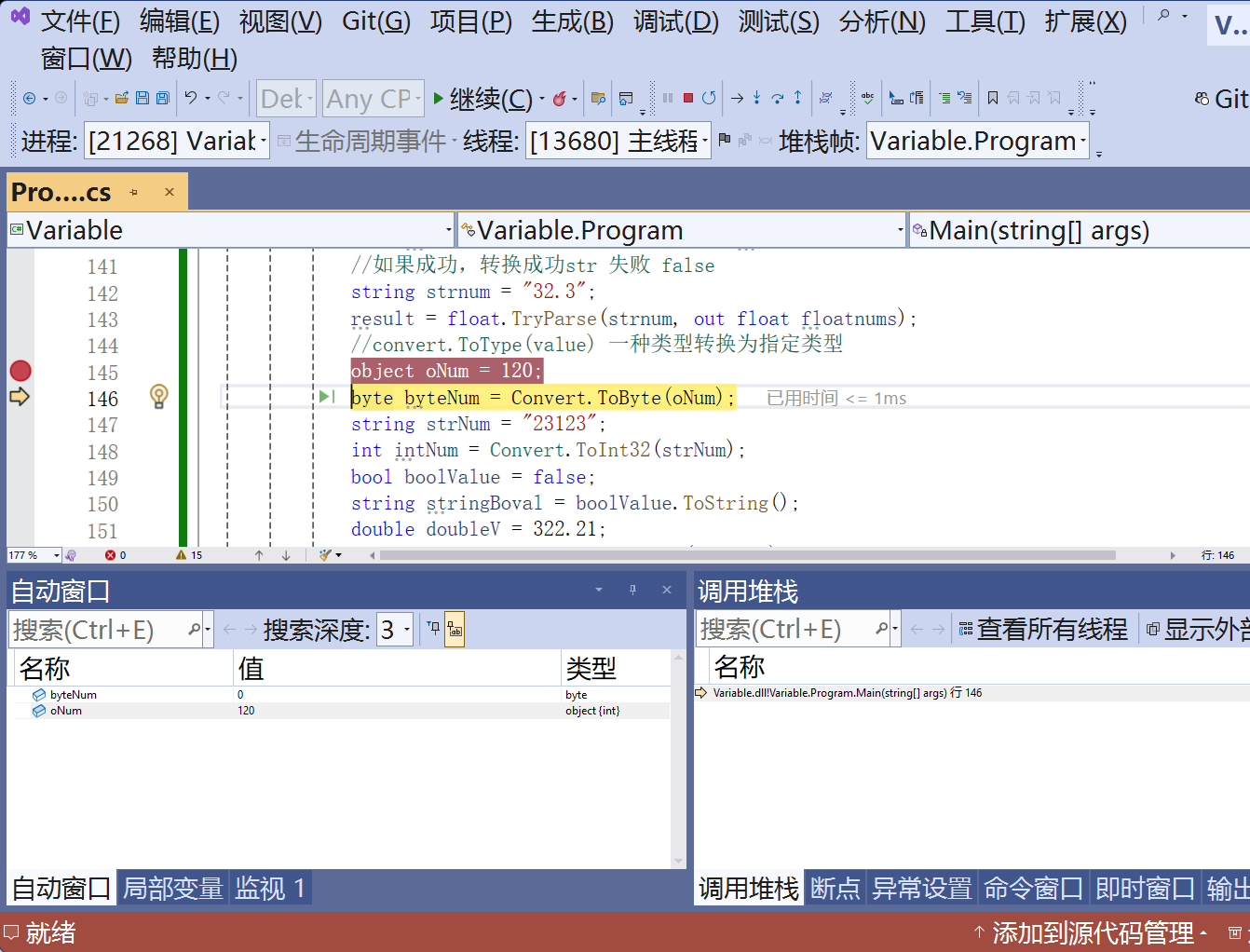This screenshot has height=952, width=1250.
Task: Click the Save All icon
Action: point(163,98)
